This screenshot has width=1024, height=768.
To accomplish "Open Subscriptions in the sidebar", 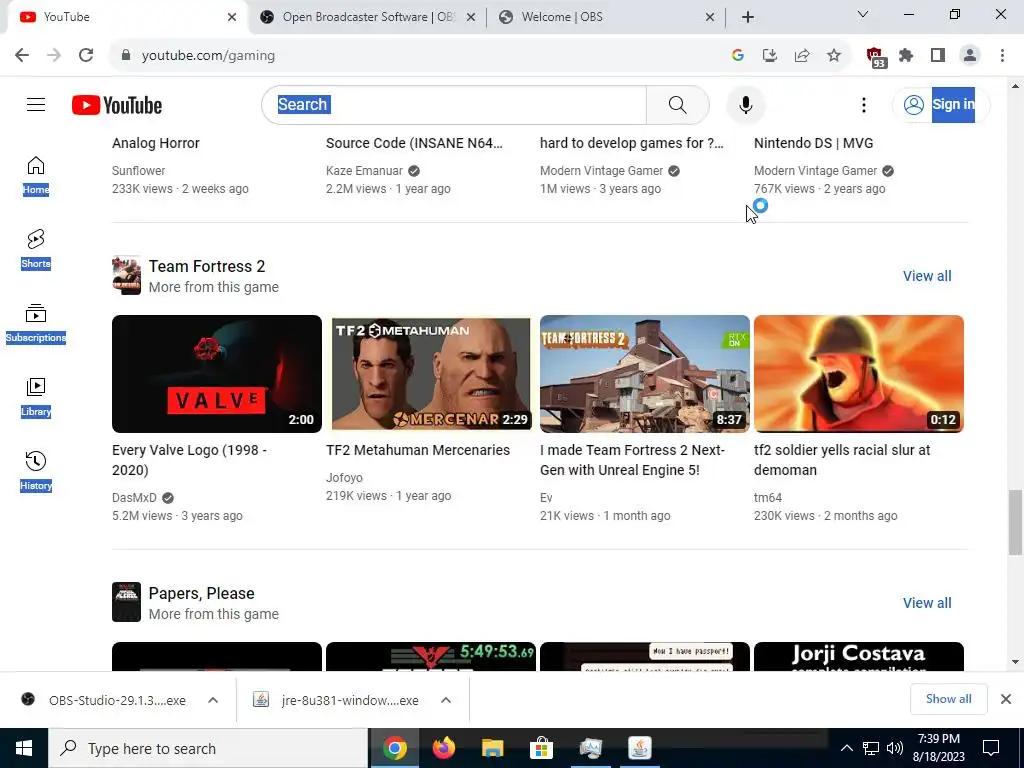I will [x=36, y=323].
